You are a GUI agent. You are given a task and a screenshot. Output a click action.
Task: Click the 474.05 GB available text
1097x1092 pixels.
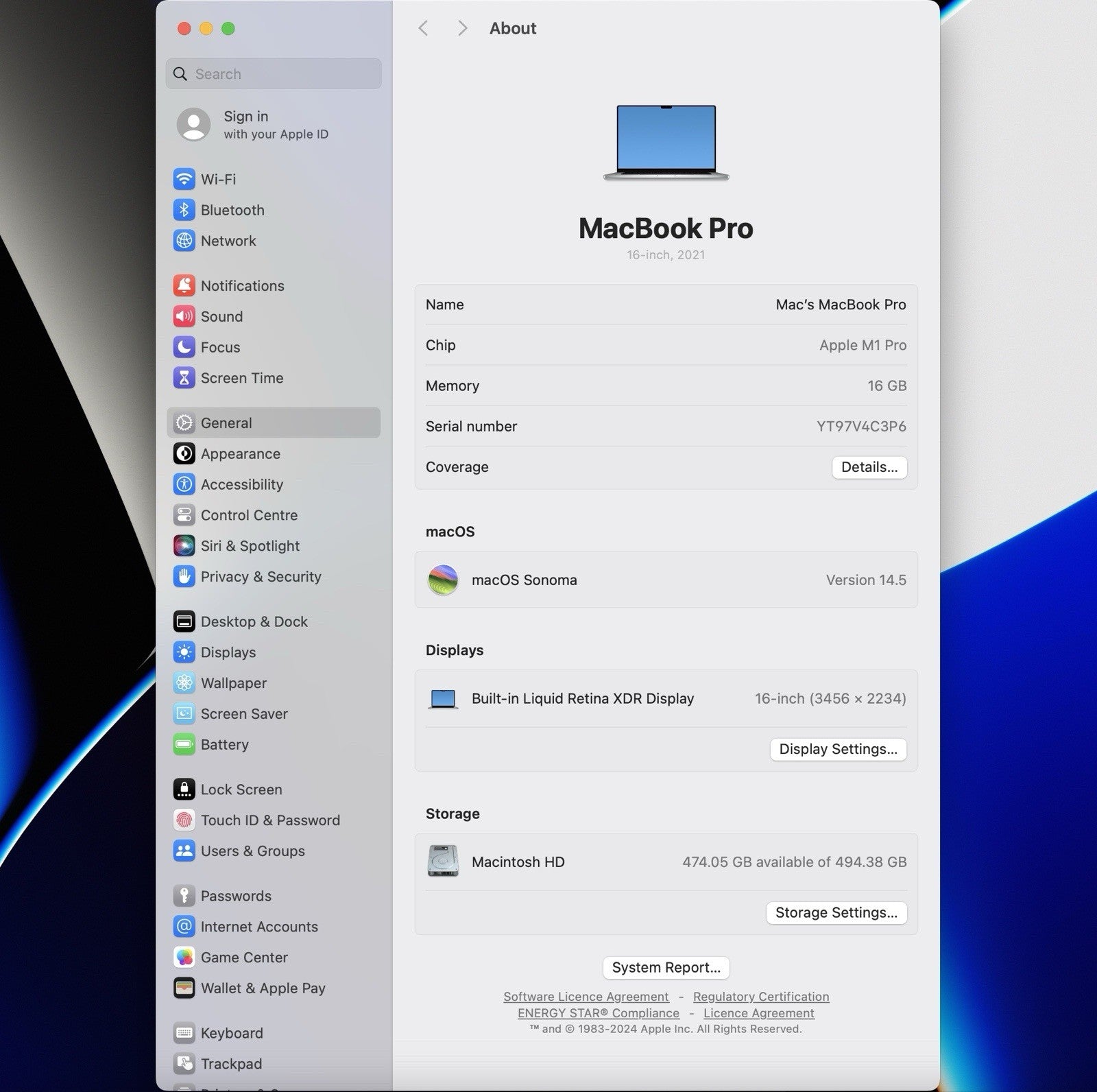(794, 862)
